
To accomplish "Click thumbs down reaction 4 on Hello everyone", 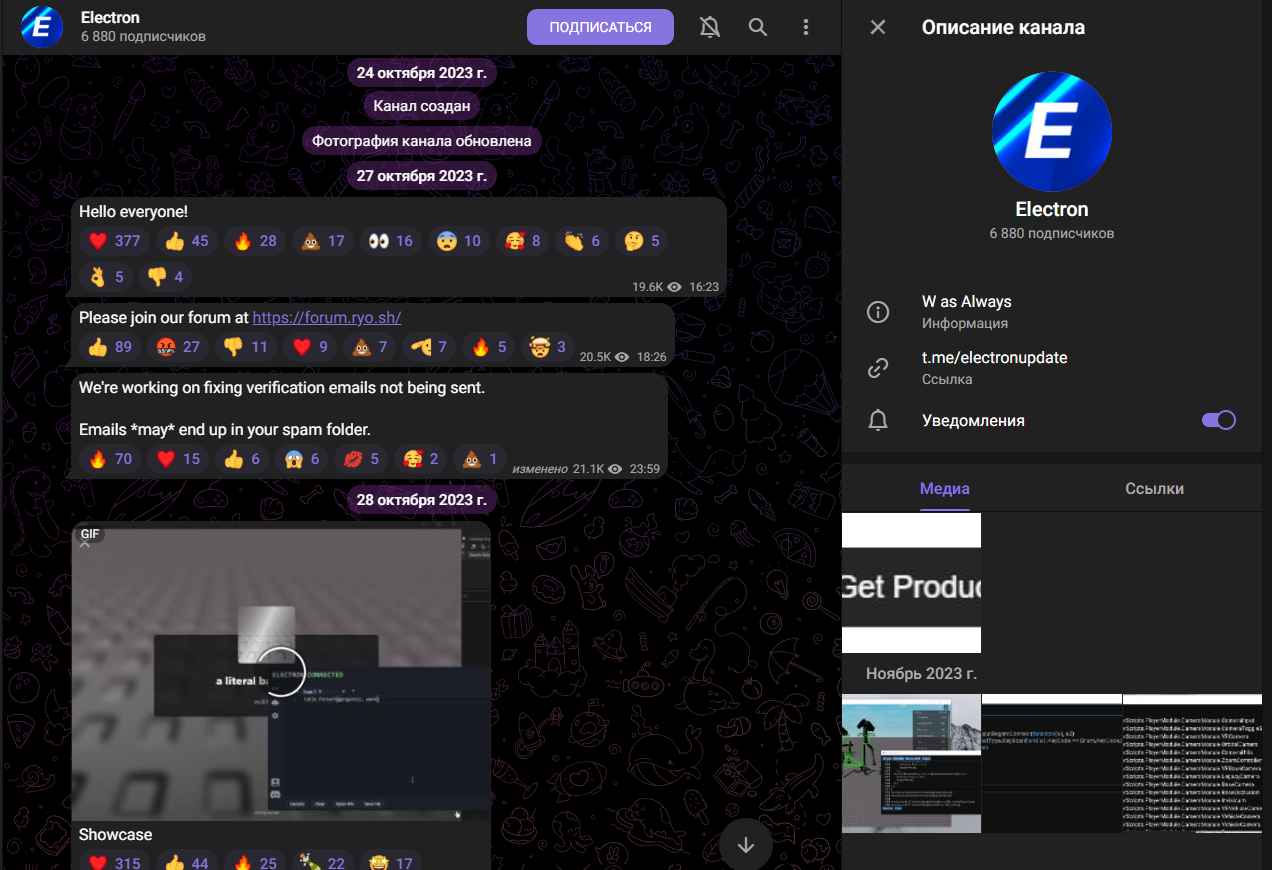I will [x=166, y=276].
